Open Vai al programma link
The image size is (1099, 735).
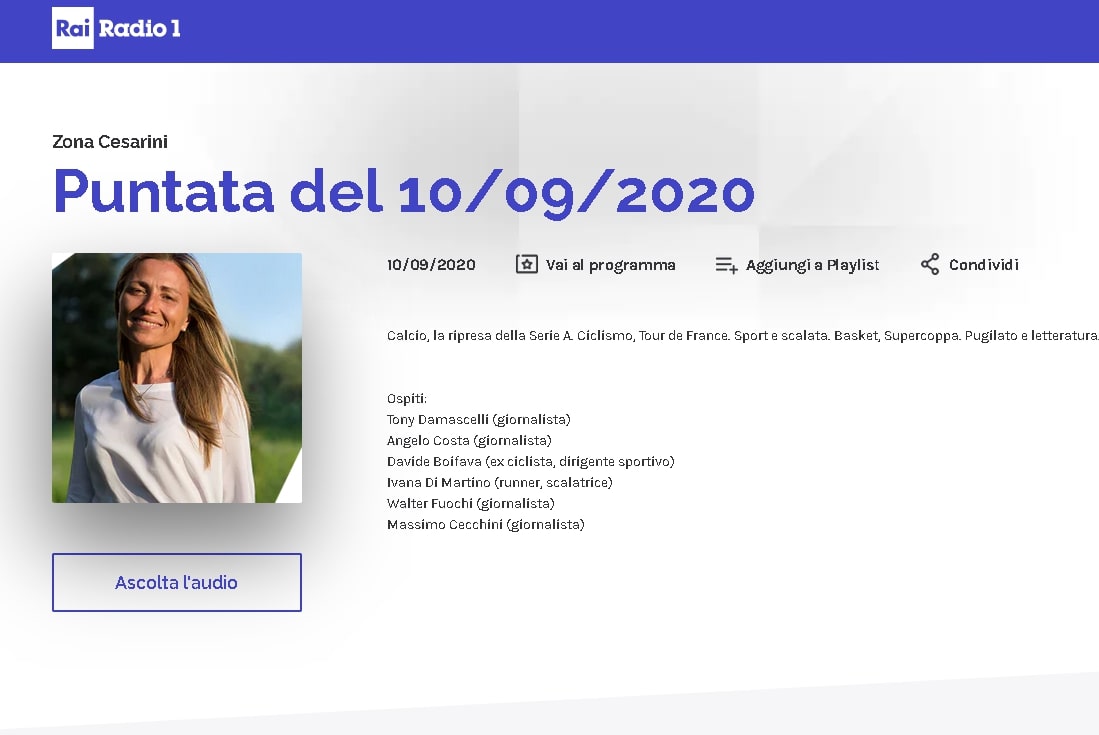click(610, 265)
